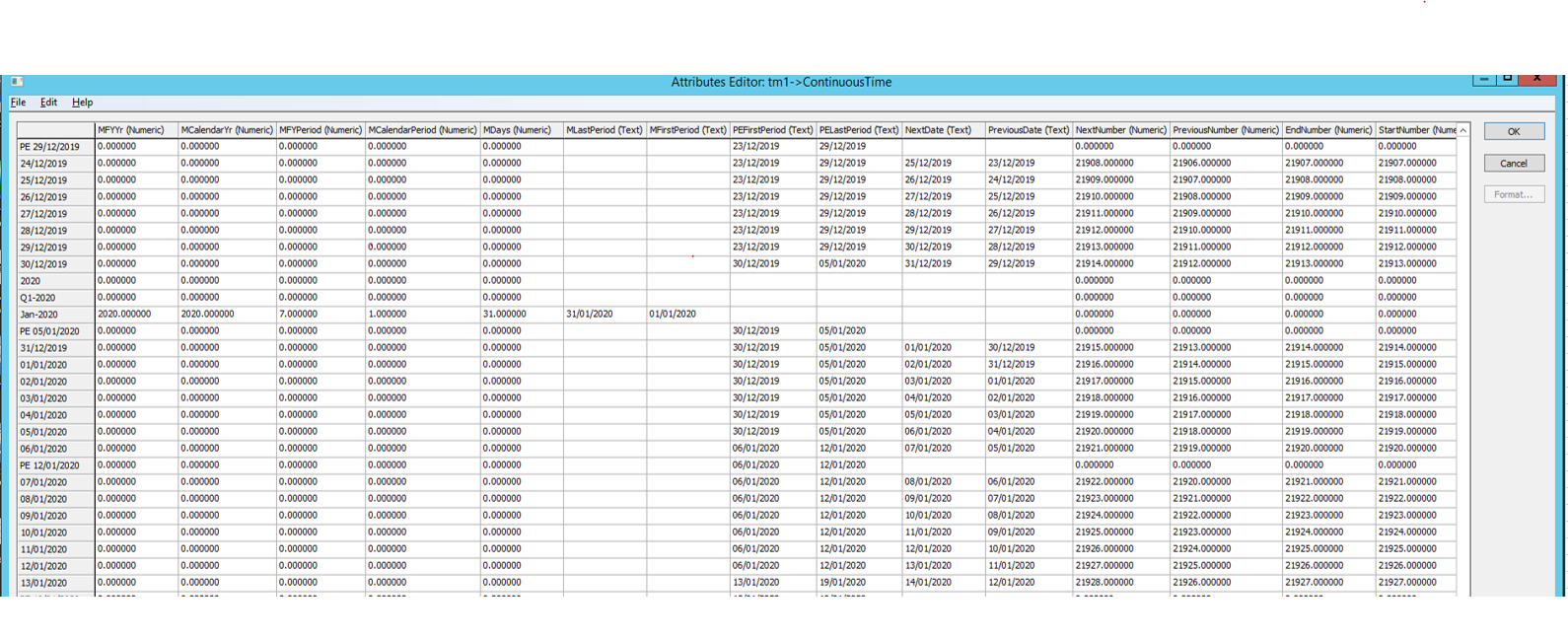Viewport: 1568px width, 639px height.
Task: Select the MCalendarYr (Numeric) column header
Action: point(227,130)
